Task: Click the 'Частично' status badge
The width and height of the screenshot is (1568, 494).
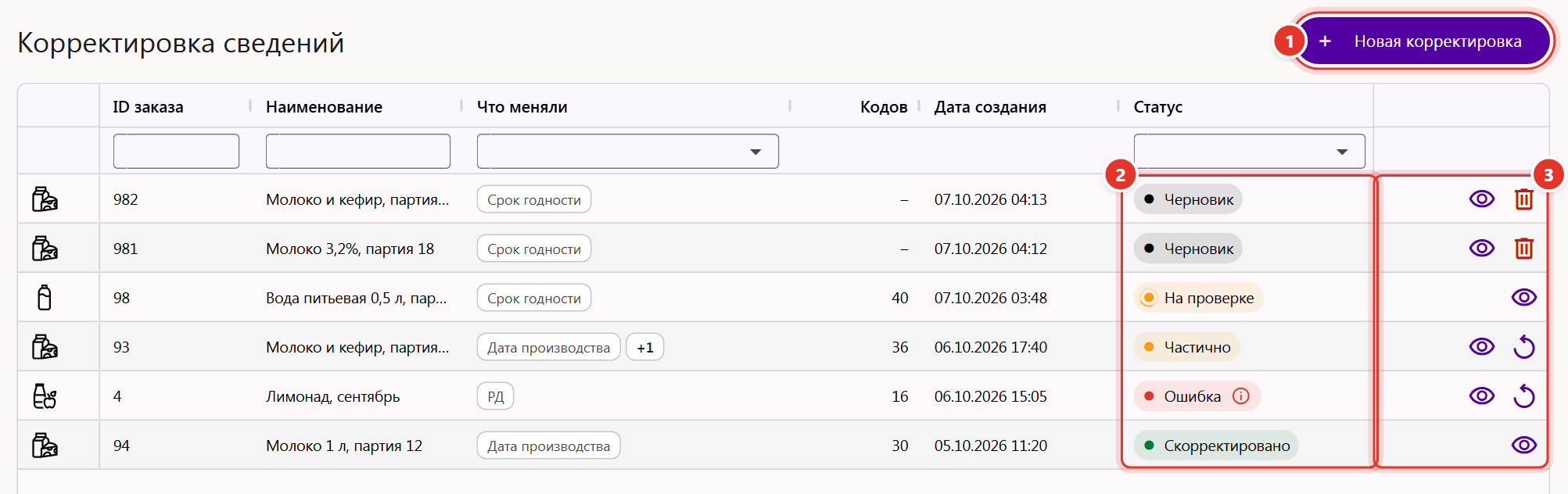Action: pos(1187,347)
